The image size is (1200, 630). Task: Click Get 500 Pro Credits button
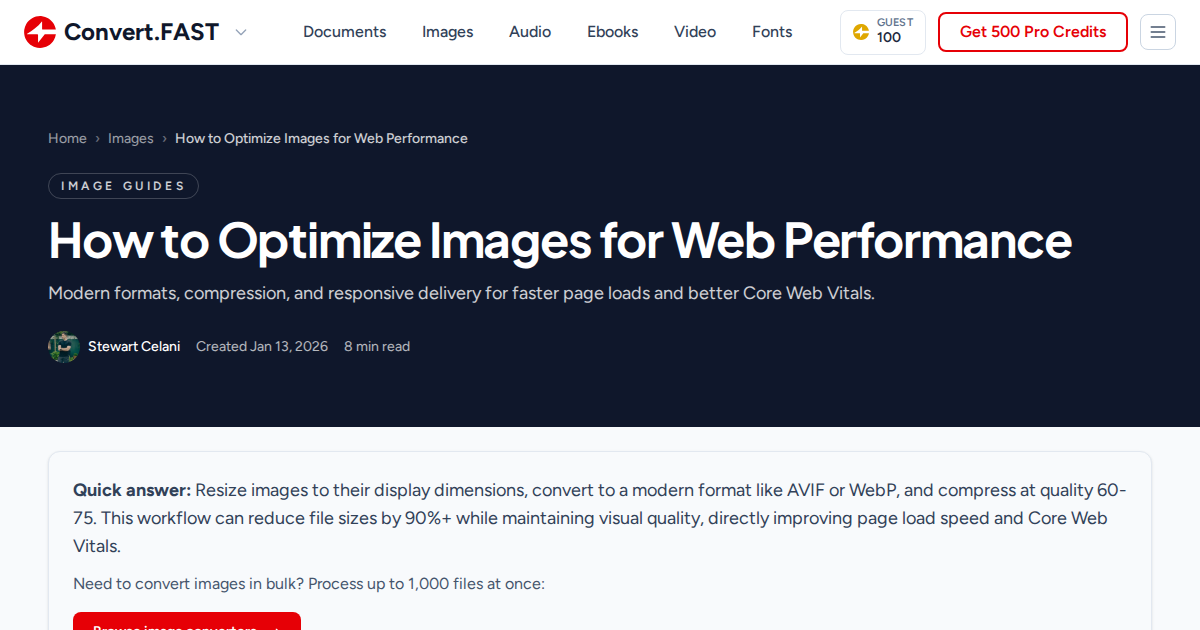[x=1033, y=32]
